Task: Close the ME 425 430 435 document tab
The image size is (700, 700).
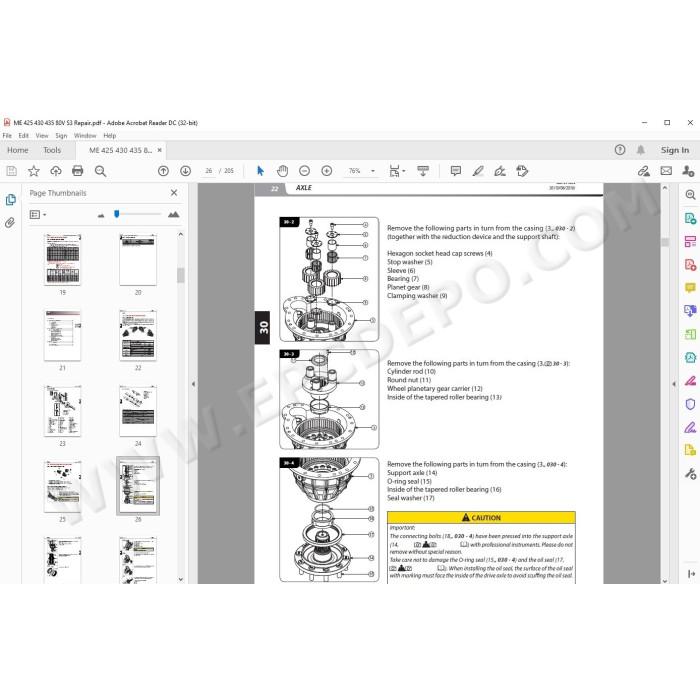Action: (159, 150)
